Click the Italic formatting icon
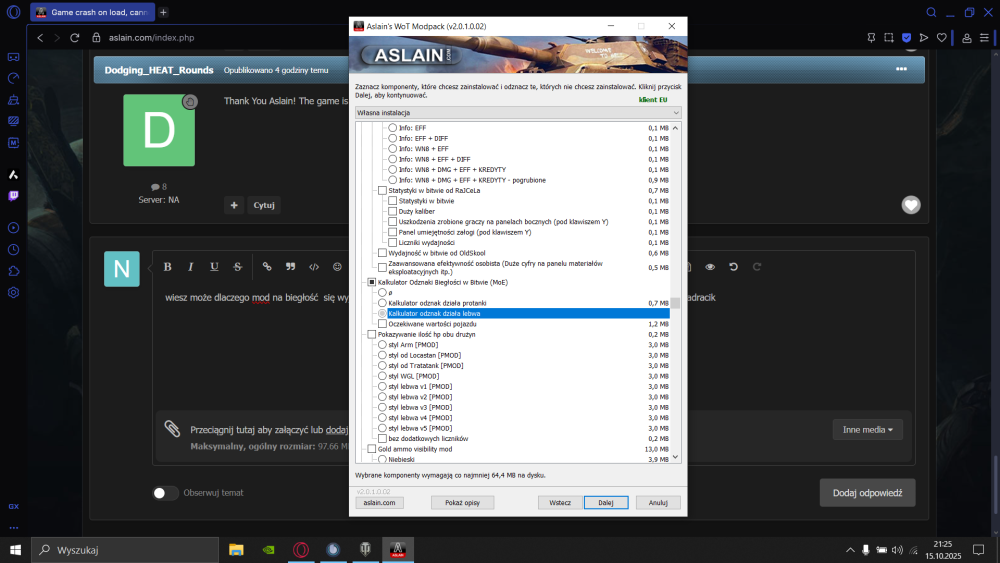Image resolution: width=1000 pixels, height=563 pixels. (190, 267)
